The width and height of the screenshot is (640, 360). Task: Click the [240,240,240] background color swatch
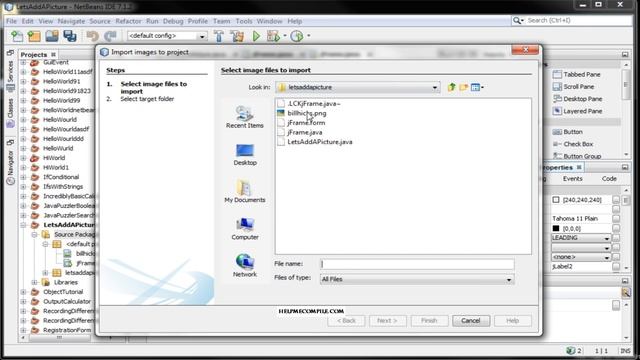pos(556,200)
